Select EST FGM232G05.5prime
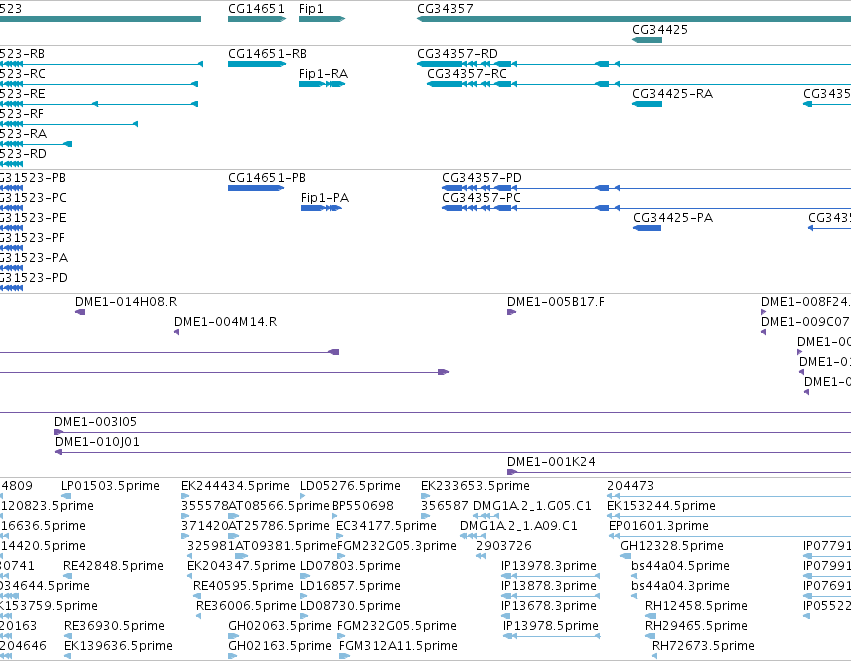851x661 pixels. (x=397, y=627)
